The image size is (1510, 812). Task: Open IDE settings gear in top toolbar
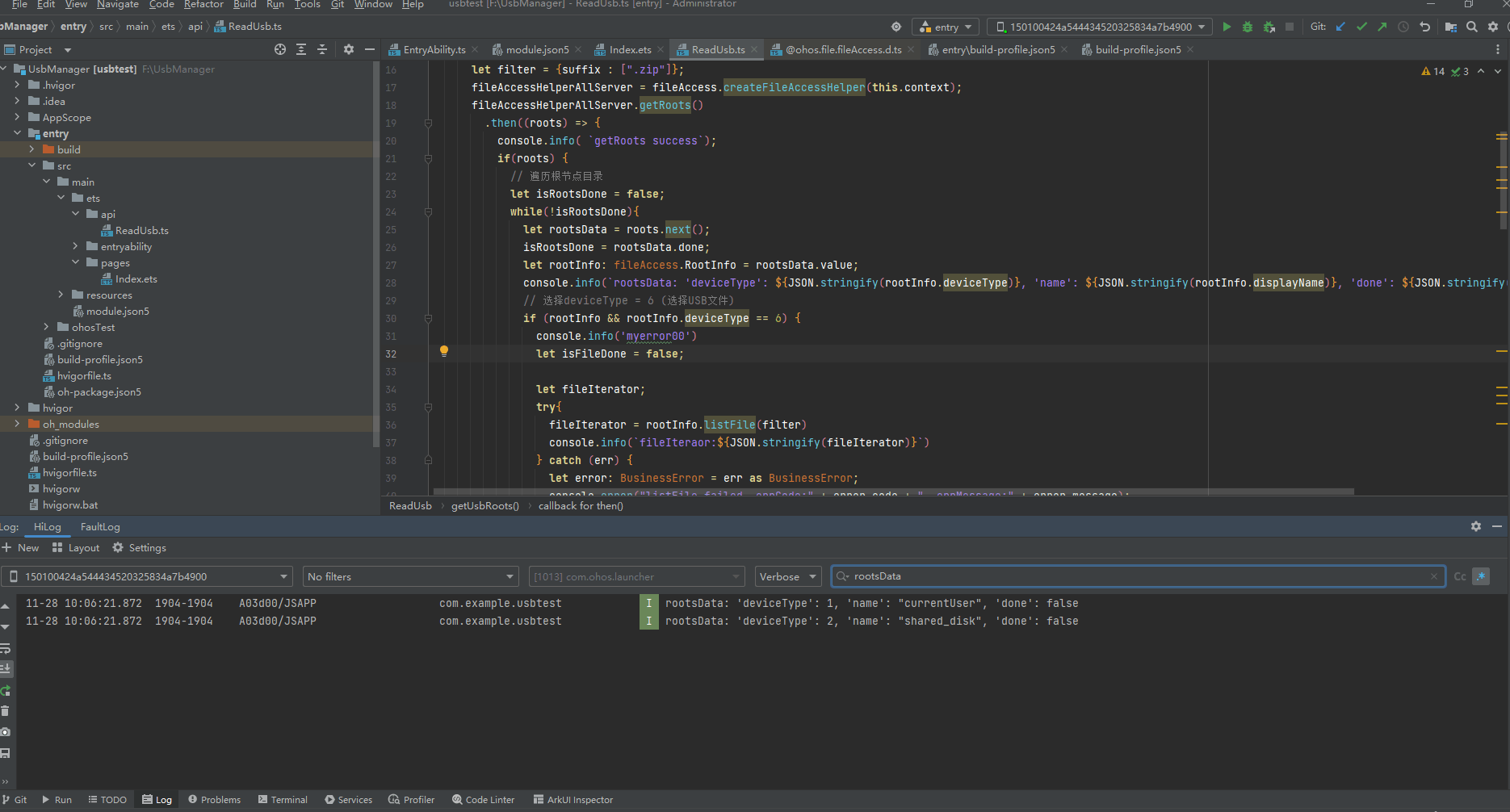[x=1493, y=27]
